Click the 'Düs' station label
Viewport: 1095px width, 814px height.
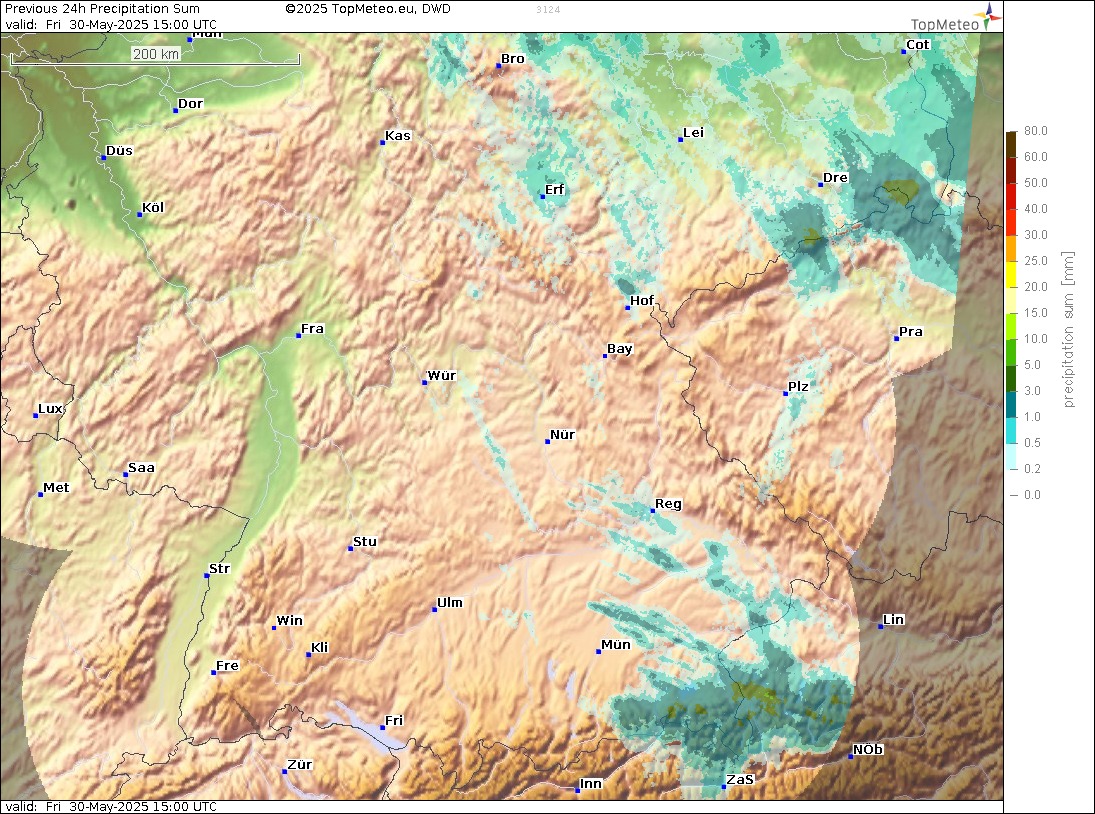tap(119, 151)
